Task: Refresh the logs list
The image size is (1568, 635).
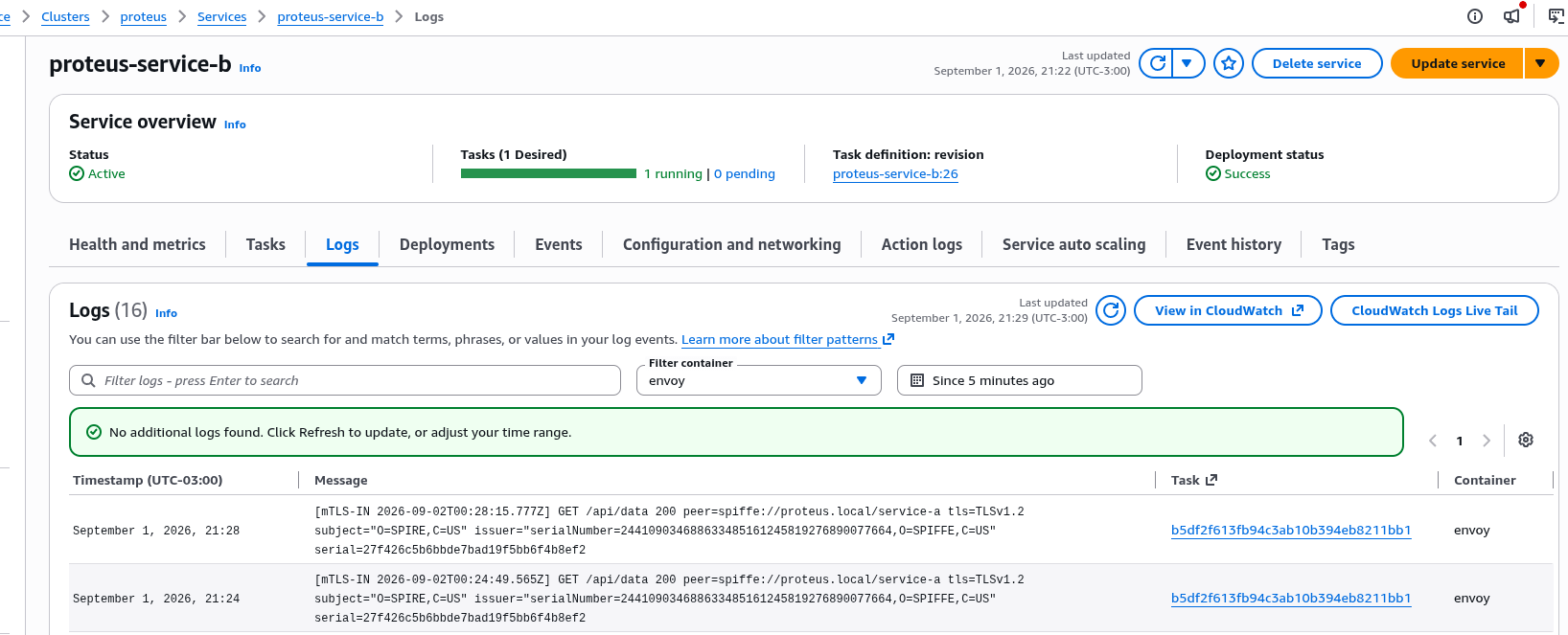Action: point(1111,310)
